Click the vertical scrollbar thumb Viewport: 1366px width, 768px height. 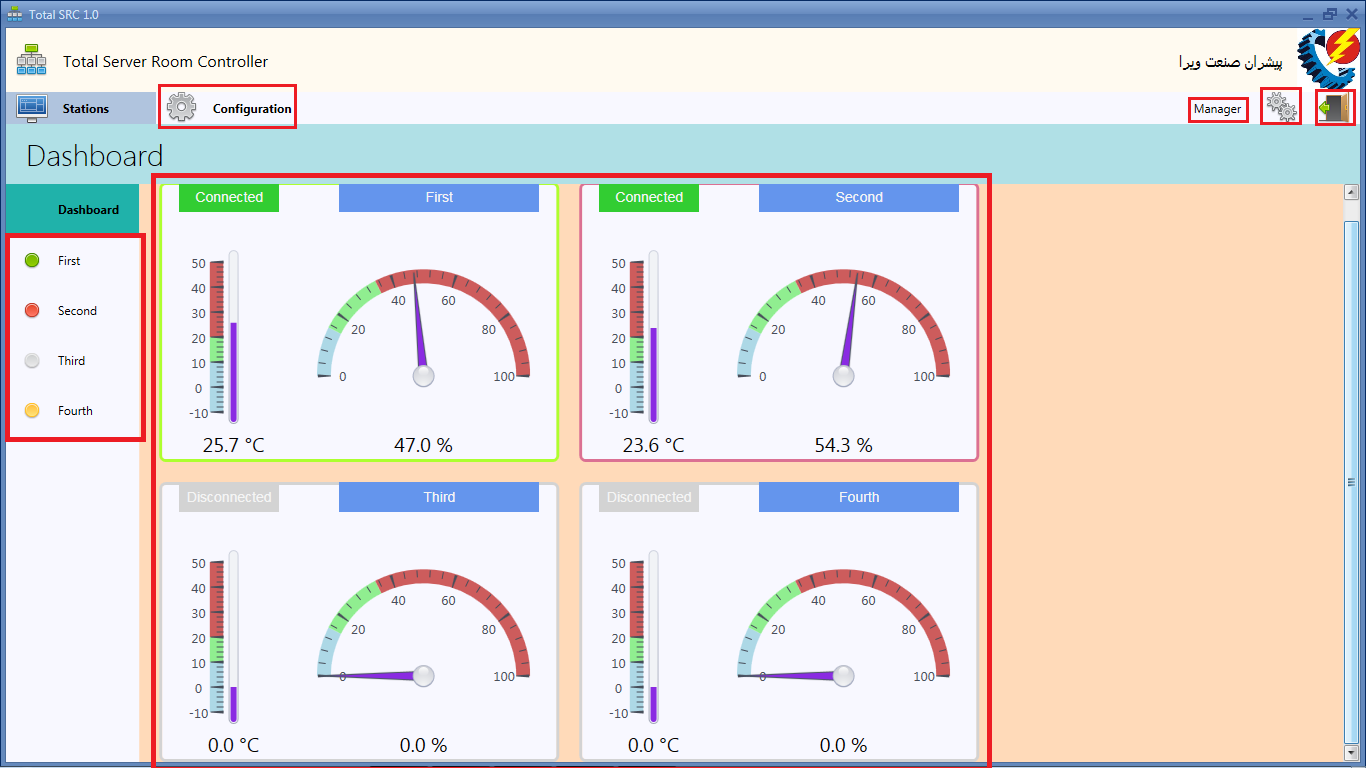coord(1352,481)
